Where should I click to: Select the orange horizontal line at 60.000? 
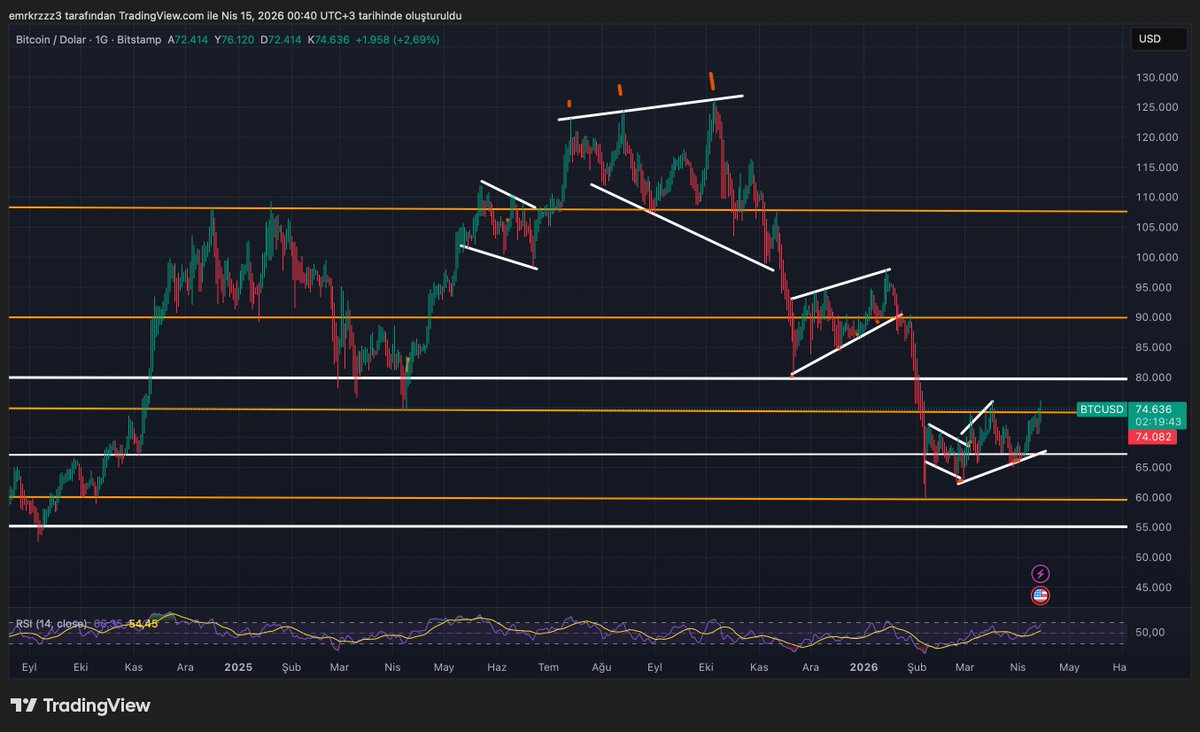500,498
